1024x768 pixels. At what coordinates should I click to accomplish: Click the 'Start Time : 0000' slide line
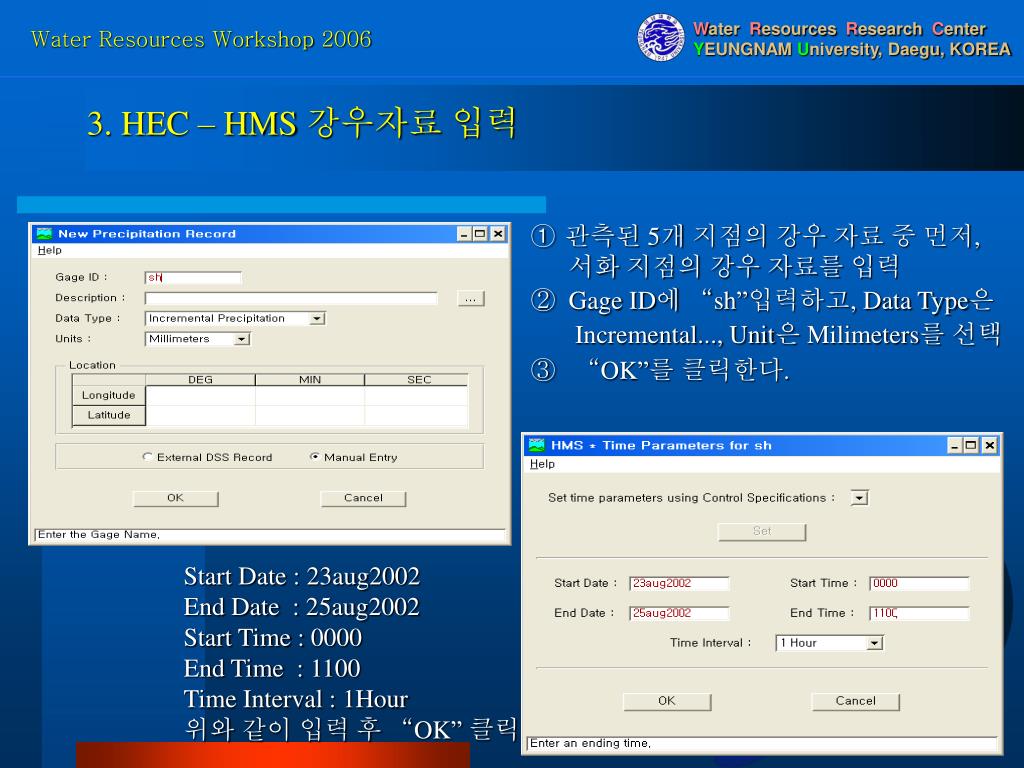272,638
